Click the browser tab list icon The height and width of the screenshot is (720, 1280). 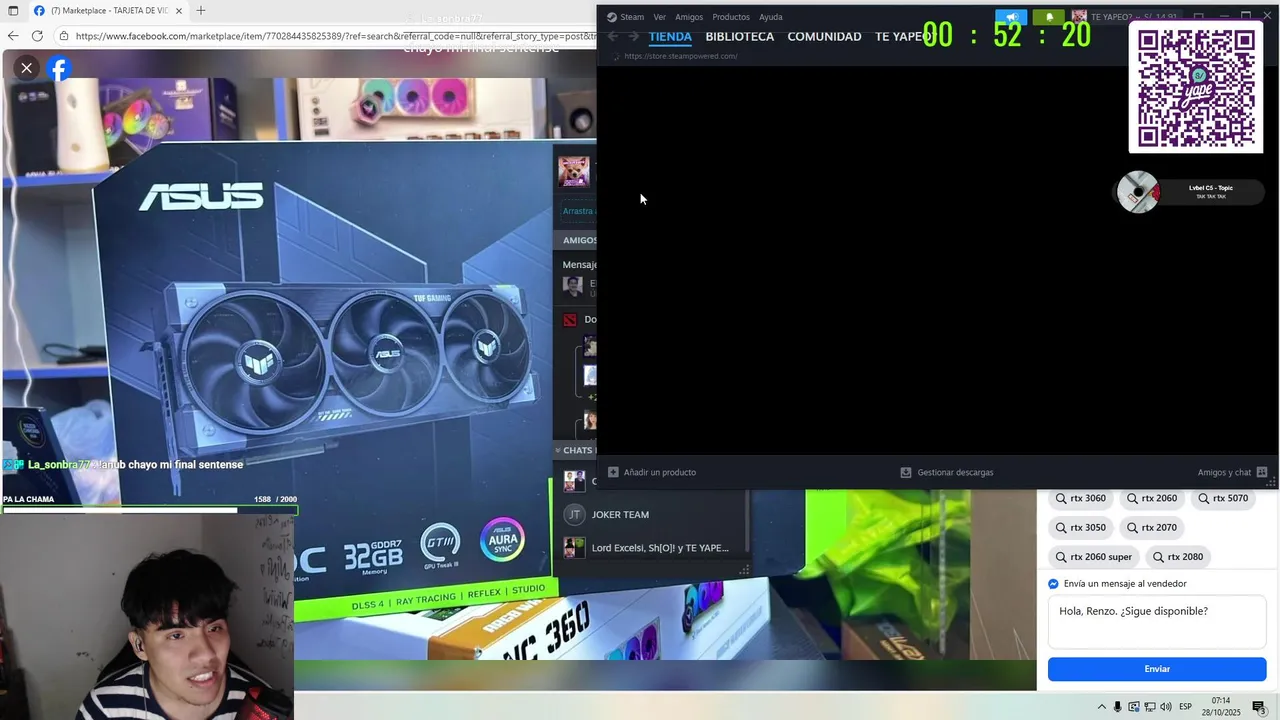(13, 11)
